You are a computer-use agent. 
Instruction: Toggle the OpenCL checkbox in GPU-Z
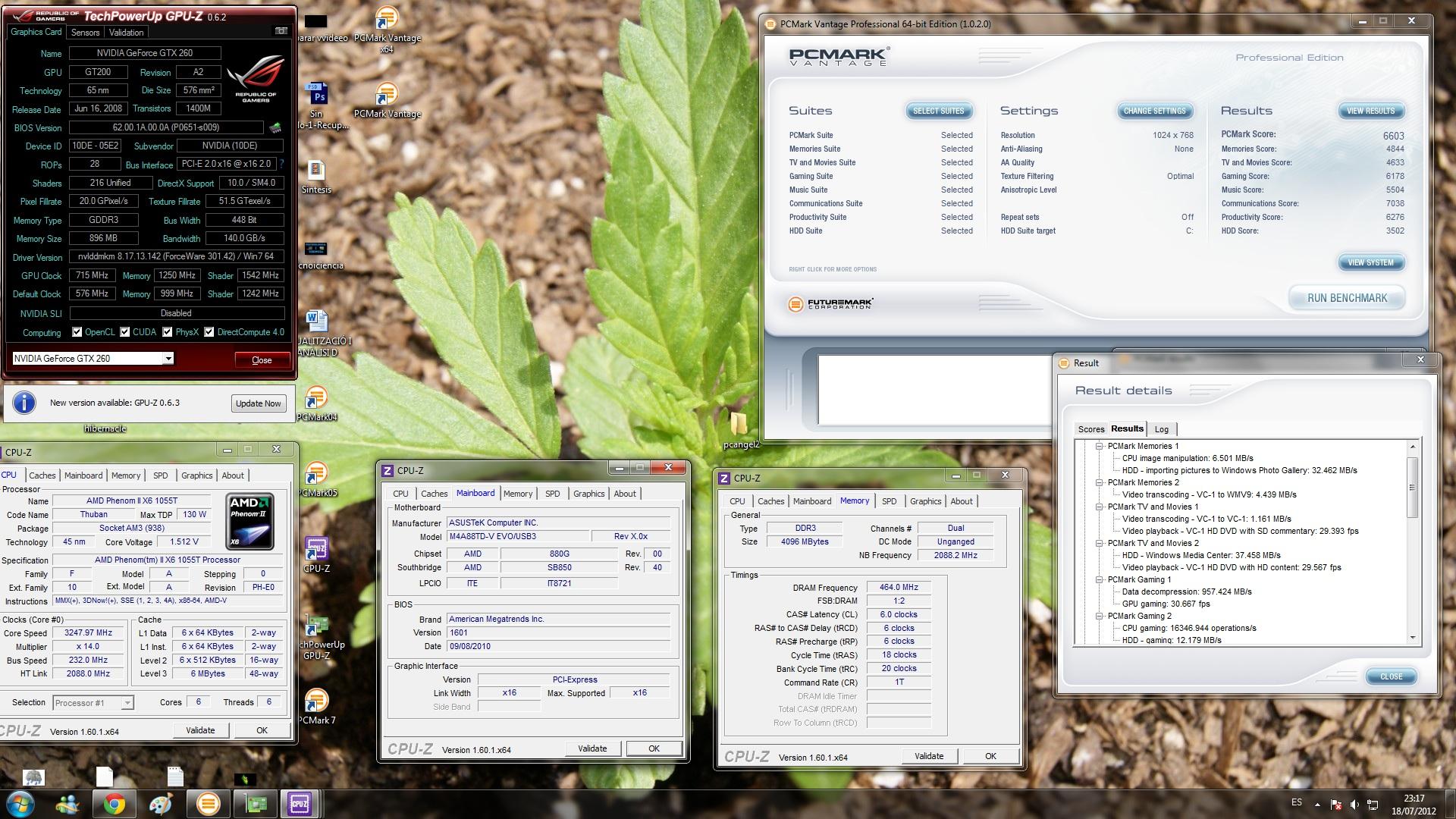point(77,332)
